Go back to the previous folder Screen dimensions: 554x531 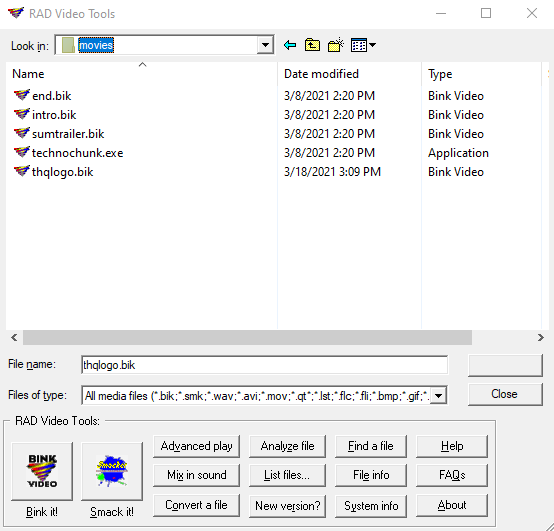point(290,45)
